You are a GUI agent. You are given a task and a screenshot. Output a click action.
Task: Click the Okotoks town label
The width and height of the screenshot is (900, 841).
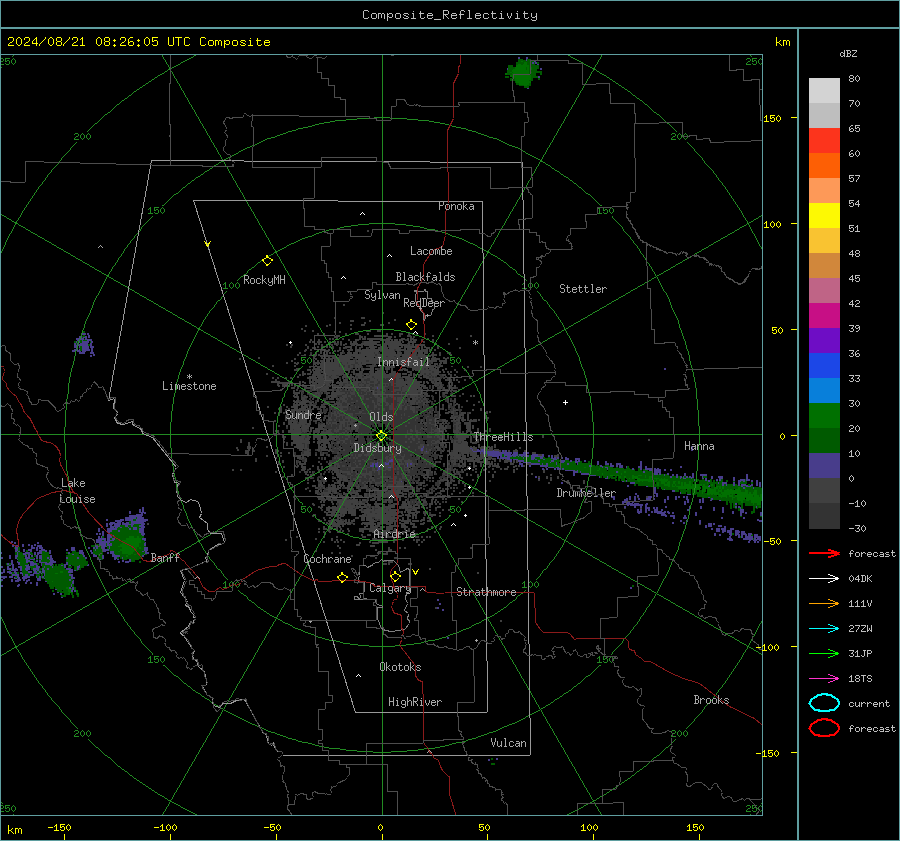[400, 667]
